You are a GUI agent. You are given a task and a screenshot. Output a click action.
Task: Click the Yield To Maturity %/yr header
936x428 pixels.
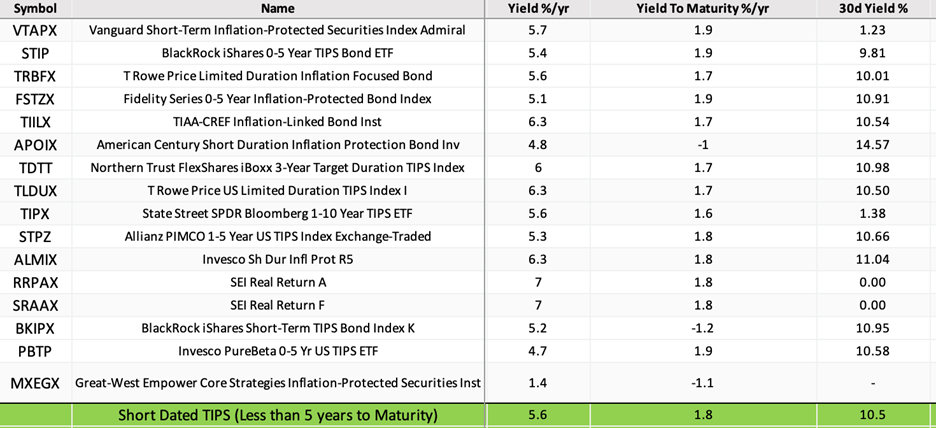[703, 9]
